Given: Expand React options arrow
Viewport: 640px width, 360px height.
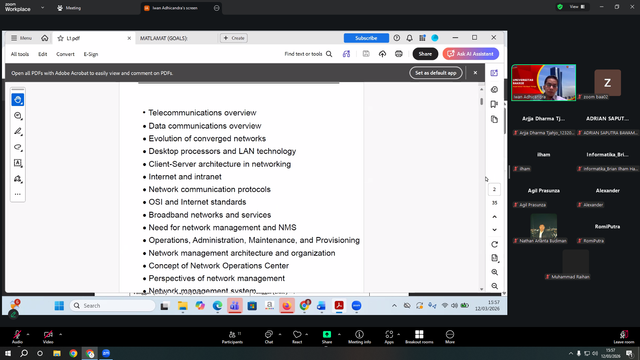Looking at the screenshot, I should pyautogui.click(x=307, y=334).
